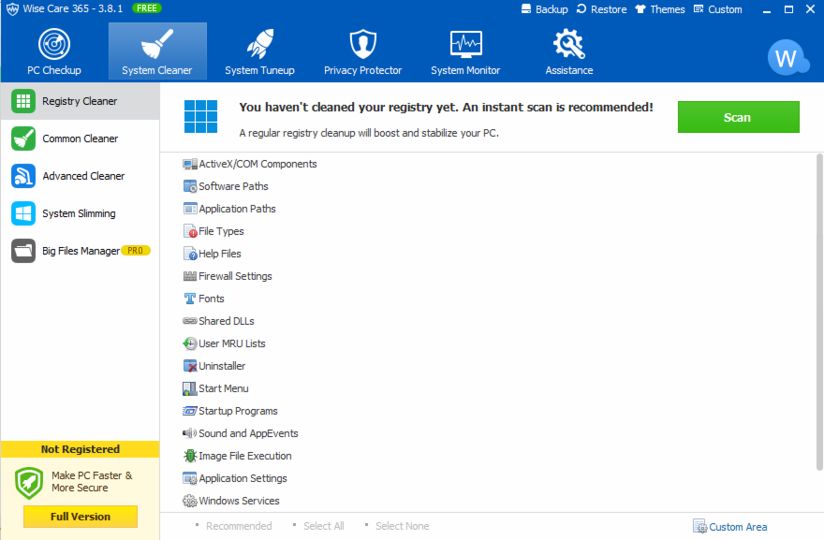Select the System Cleaner broom icon
Viewport: 824px width, 540px height.
(157, 44)
